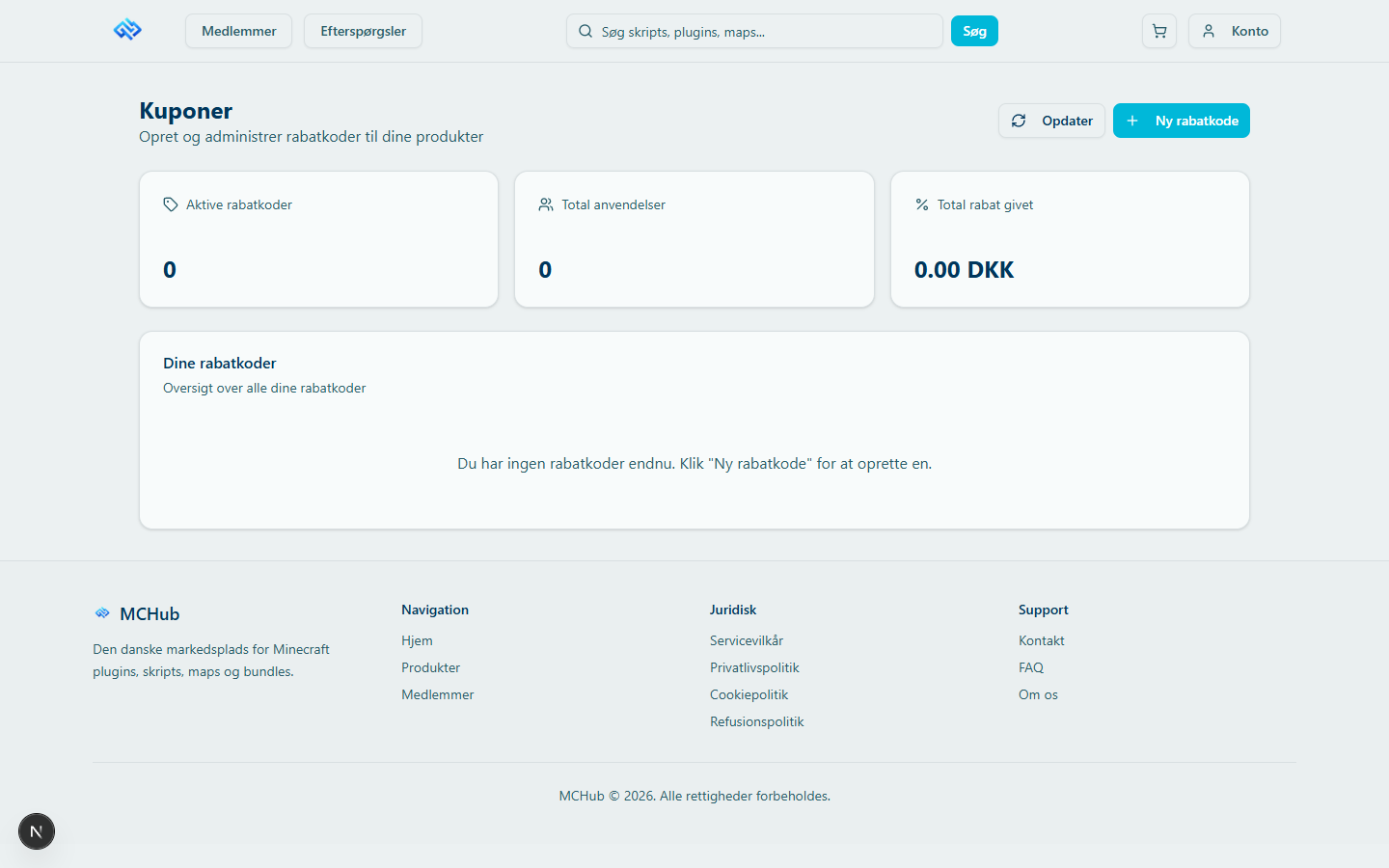Read the Refusionspolitik page
Image resolution: width=1389 pixels, height=868 pixels.
point(757,721)
